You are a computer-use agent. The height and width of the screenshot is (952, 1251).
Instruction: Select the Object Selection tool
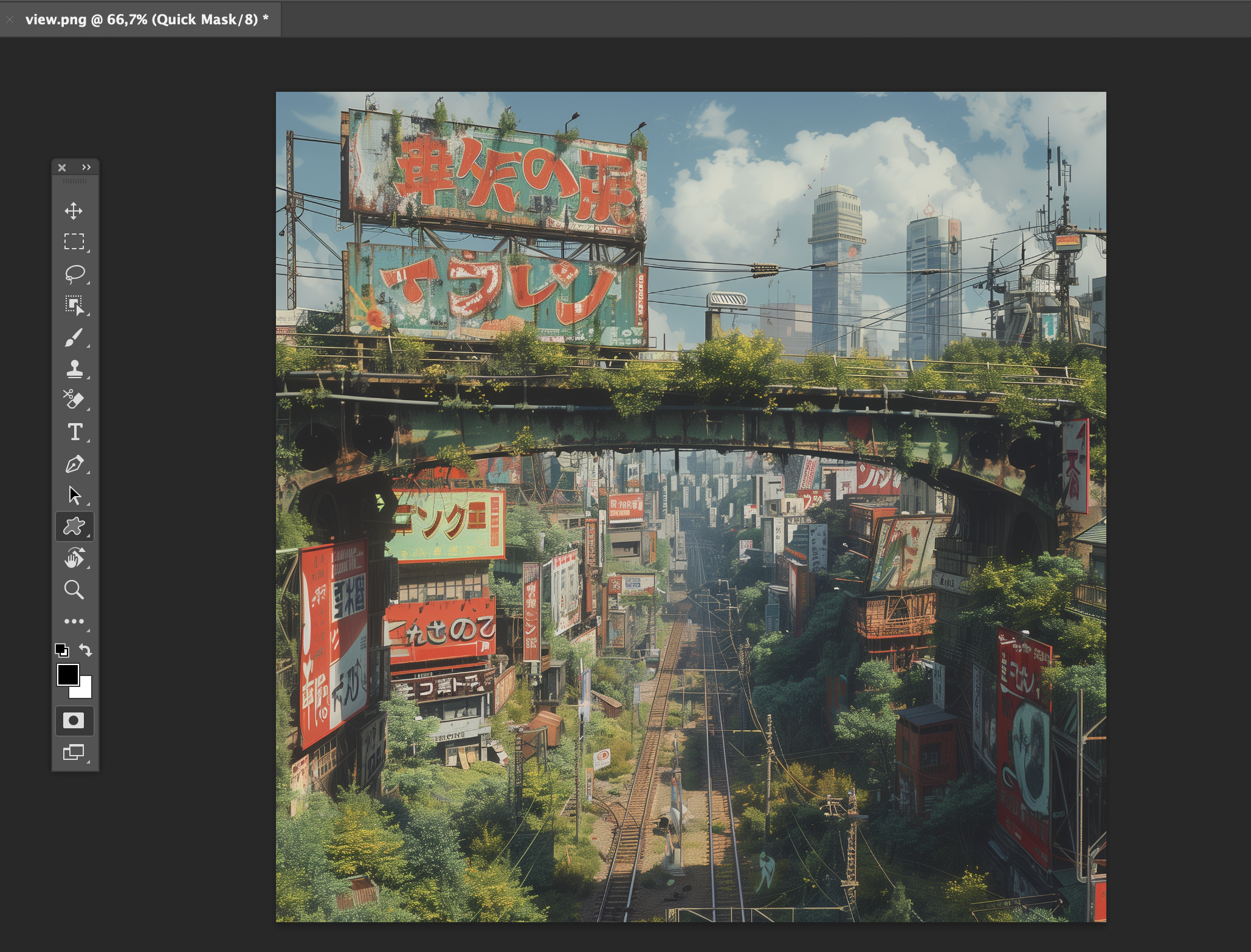pos(74,305)
